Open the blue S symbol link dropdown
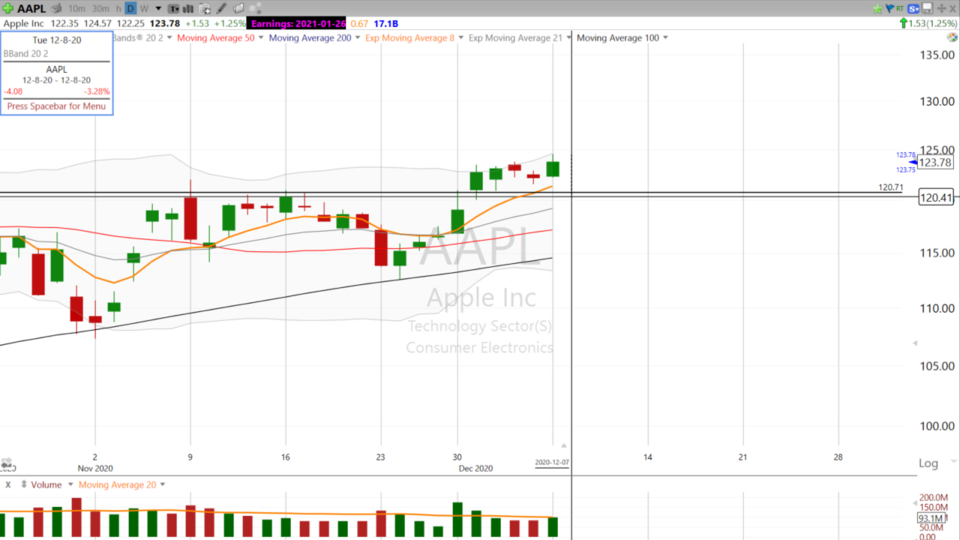Image resolution: width=960 pixels, height=540 pixels. (913, 9)
